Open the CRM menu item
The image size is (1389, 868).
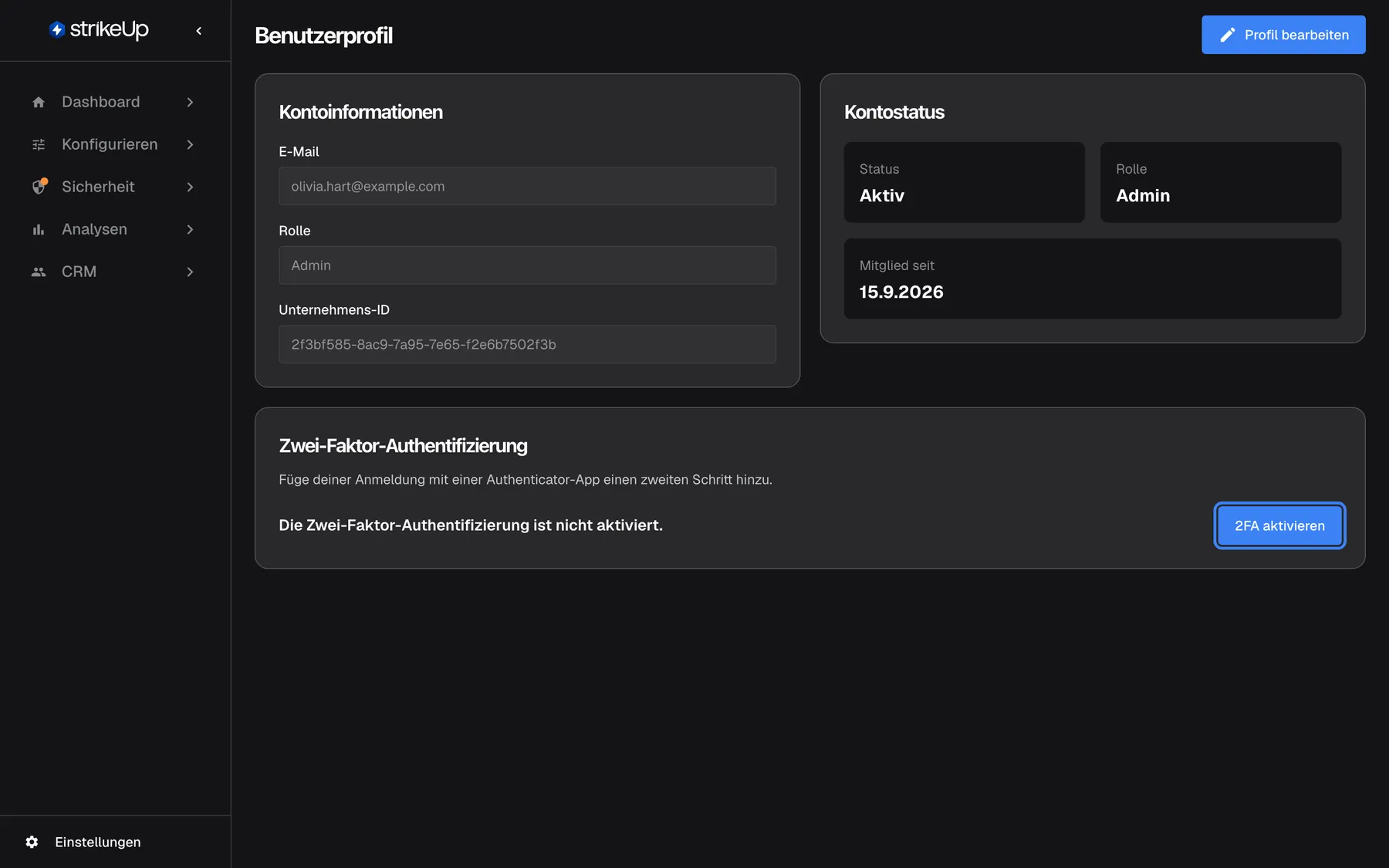coord(114,272)
